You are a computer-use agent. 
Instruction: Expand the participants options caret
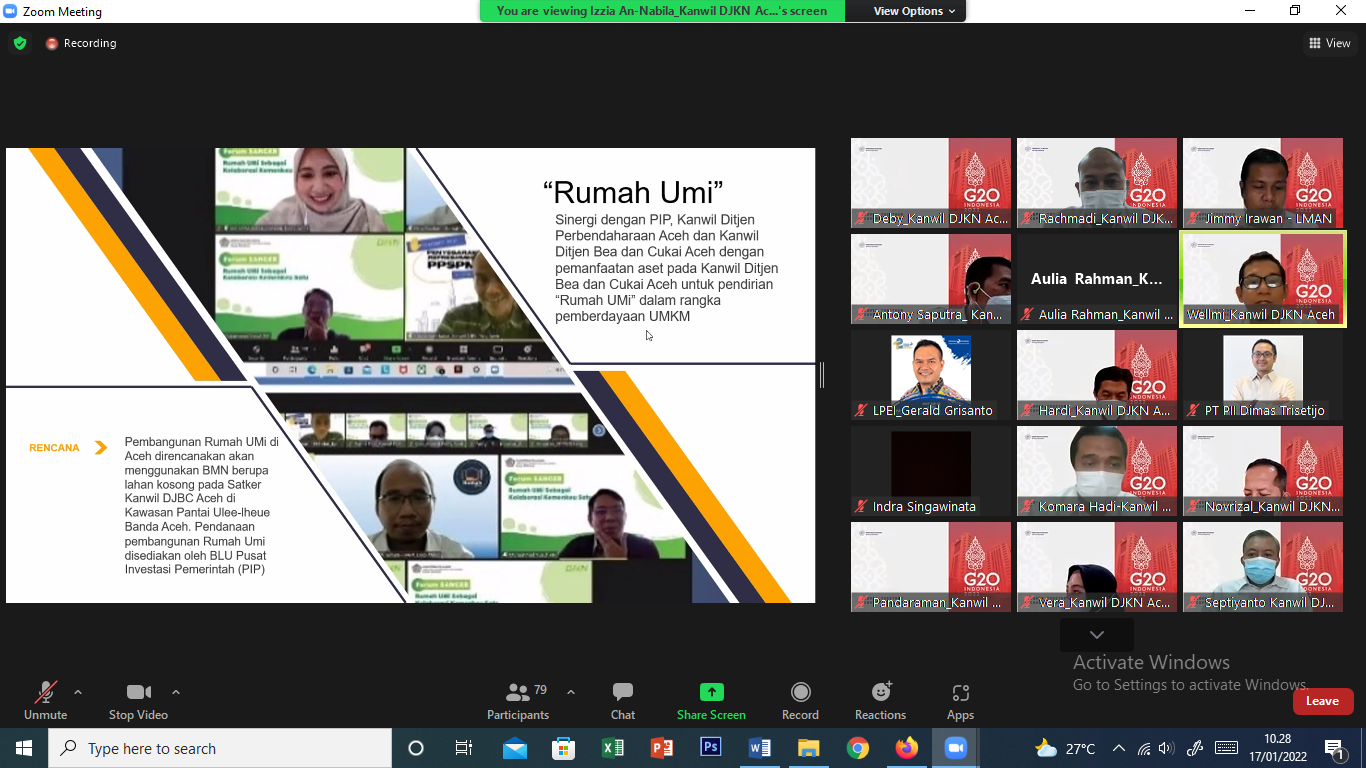click(x=571, y=692)
